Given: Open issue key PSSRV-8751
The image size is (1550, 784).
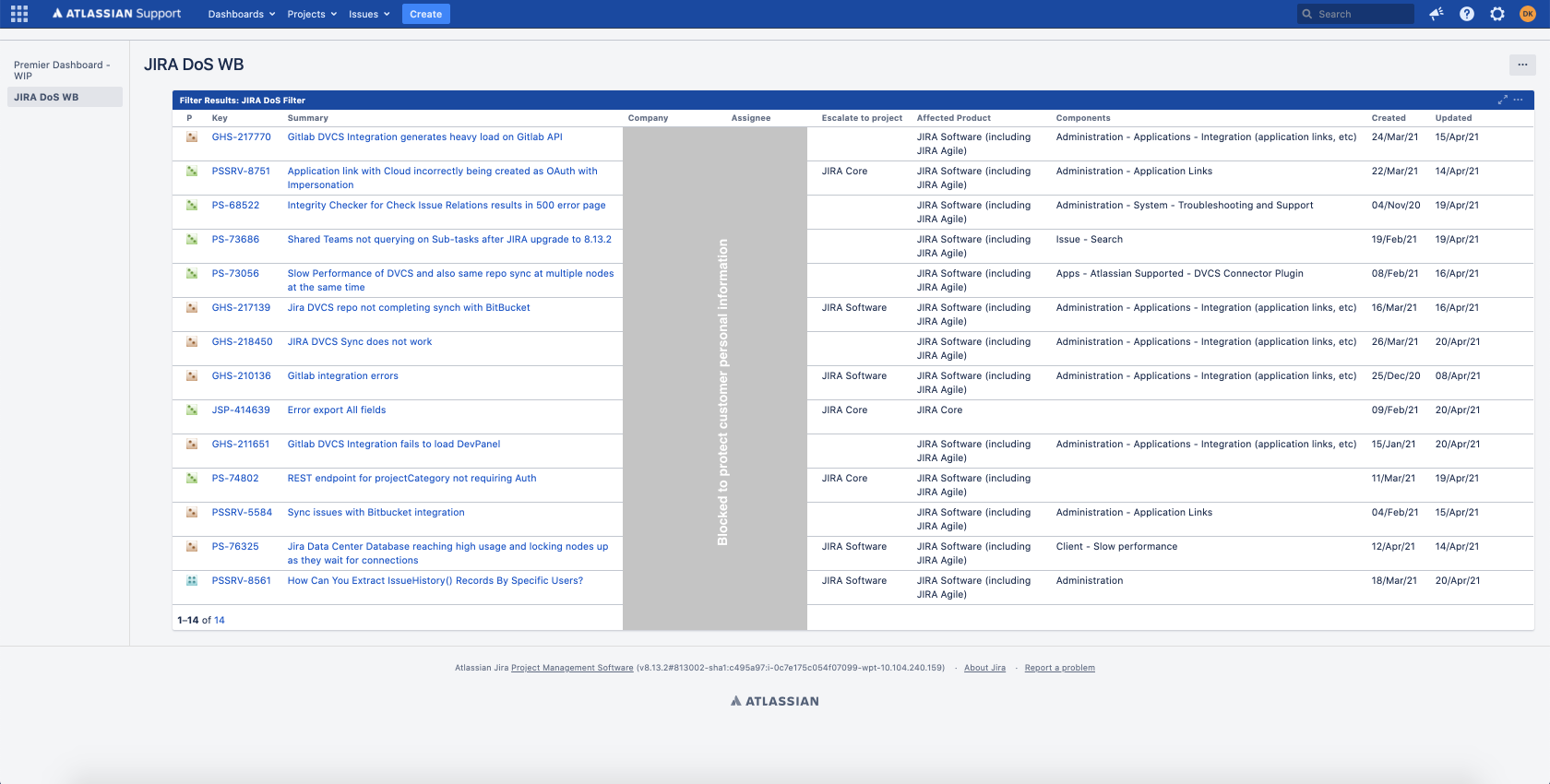Looking at the screenshot, I should [241, 171].
